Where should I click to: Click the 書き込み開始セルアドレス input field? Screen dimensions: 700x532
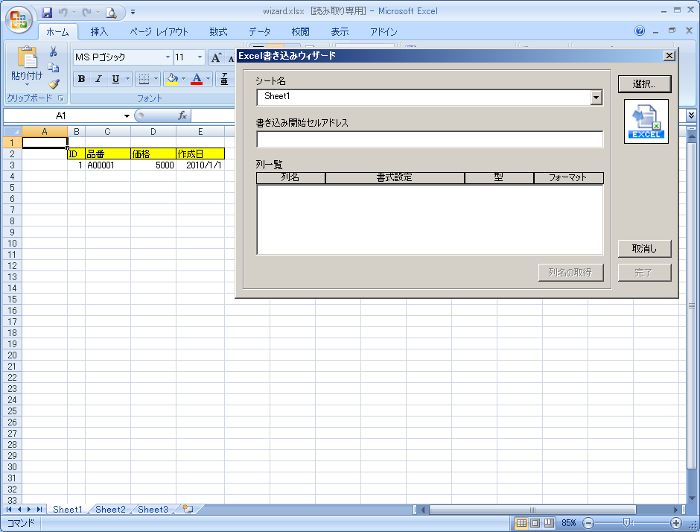pyautogui.click(x=429, y=139)
